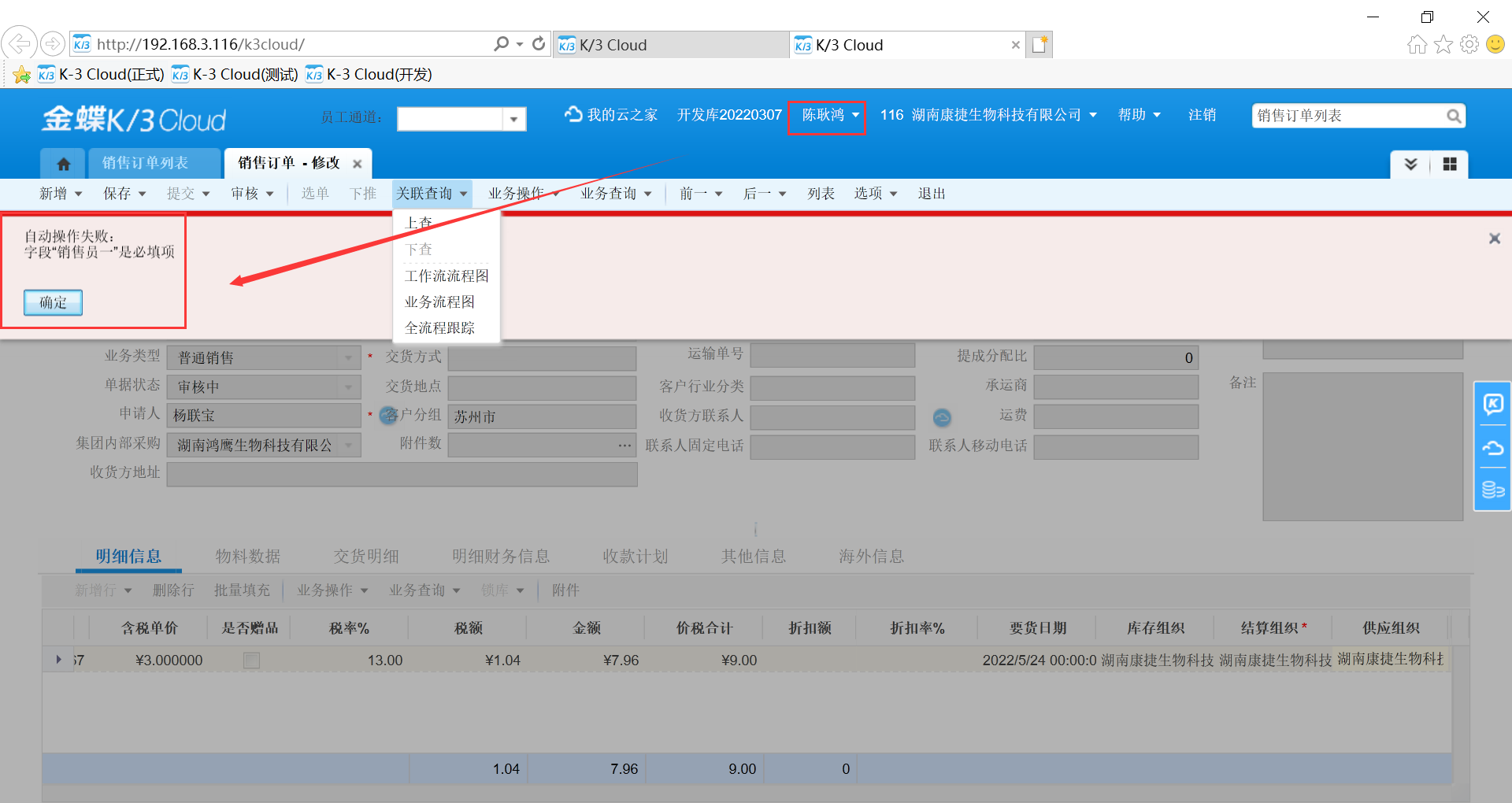This screenshot has width=1512, height=803.
Task: Close the 销售订单 - 修改 tab
Action: point(358,164)
